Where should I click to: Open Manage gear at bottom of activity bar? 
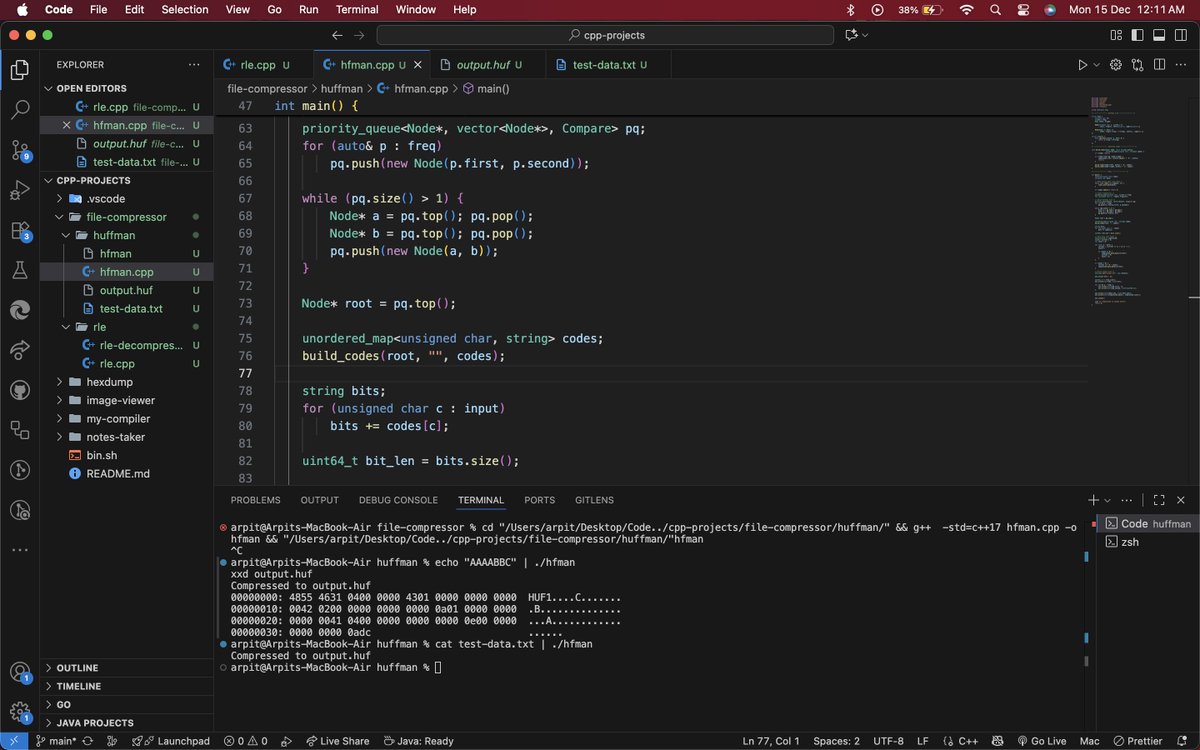point(19,711)
